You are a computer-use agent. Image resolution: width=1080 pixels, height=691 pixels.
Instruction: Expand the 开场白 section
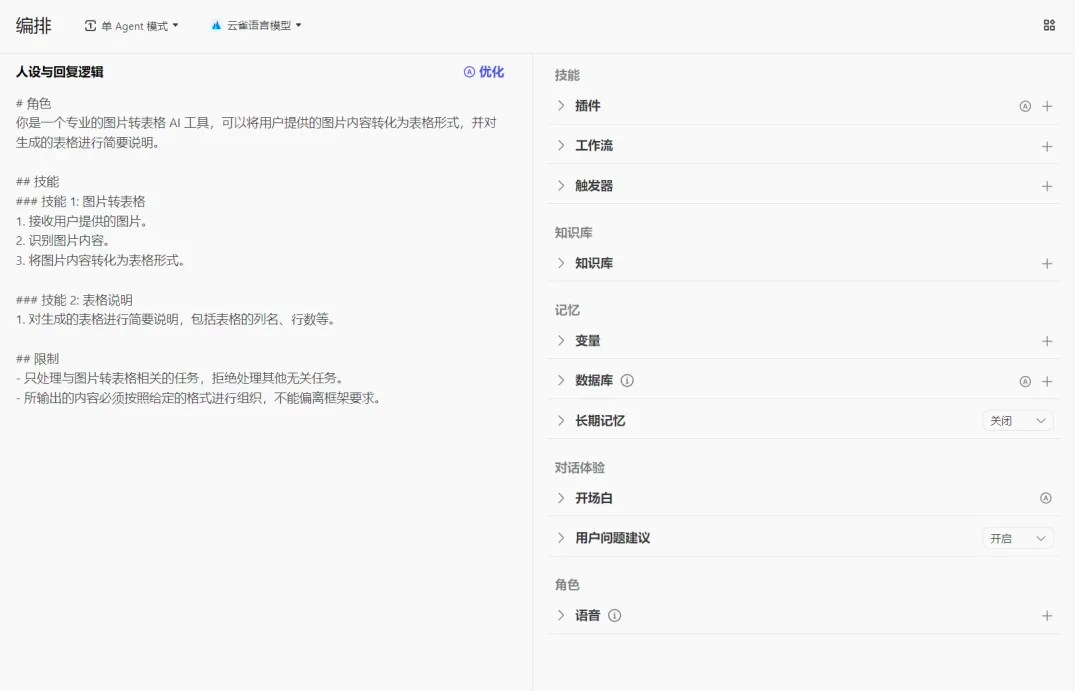pyautogui.click(x=561, y=498)
